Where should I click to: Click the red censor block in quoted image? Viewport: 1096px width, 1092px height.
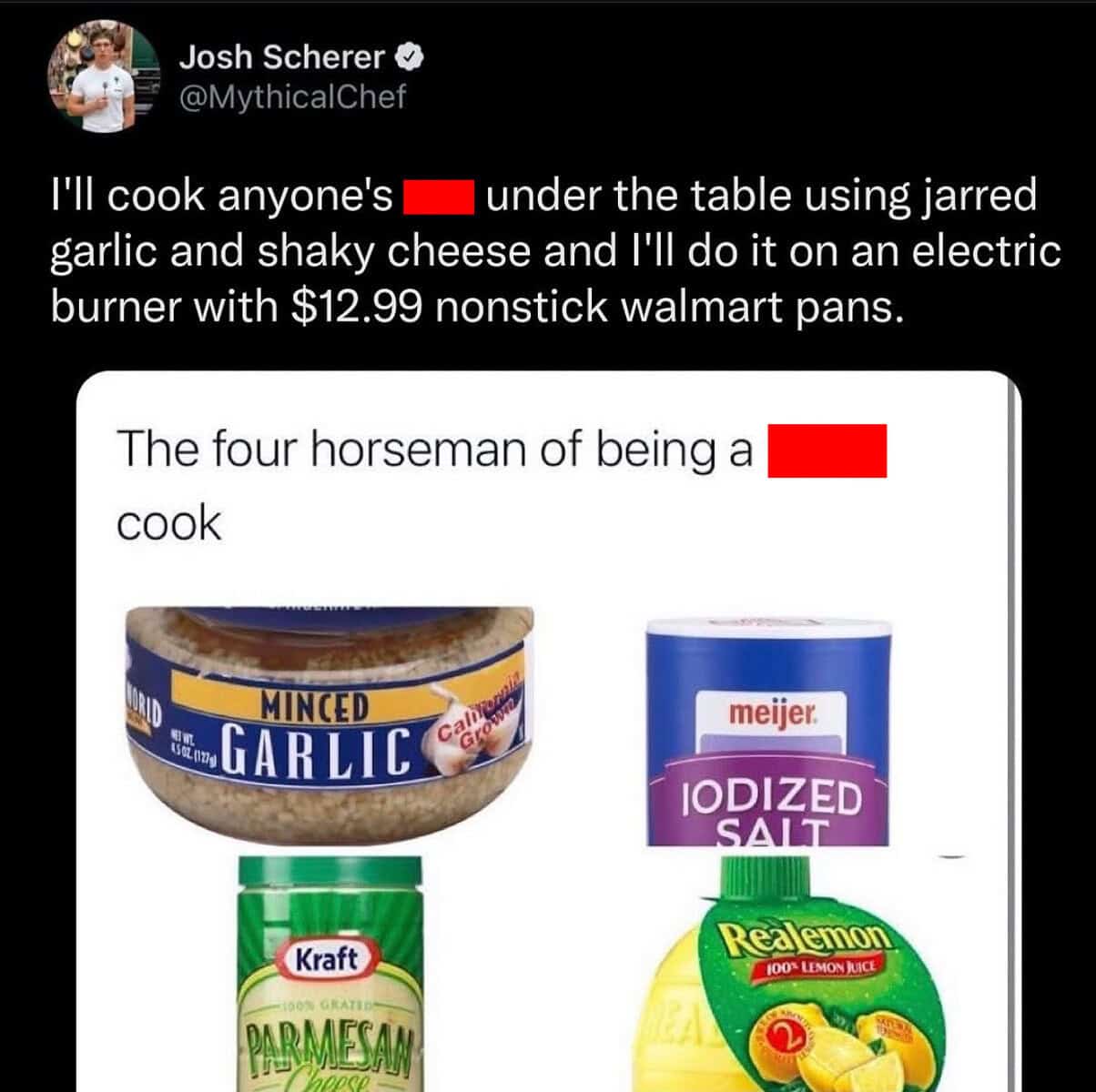click(827, 450)
